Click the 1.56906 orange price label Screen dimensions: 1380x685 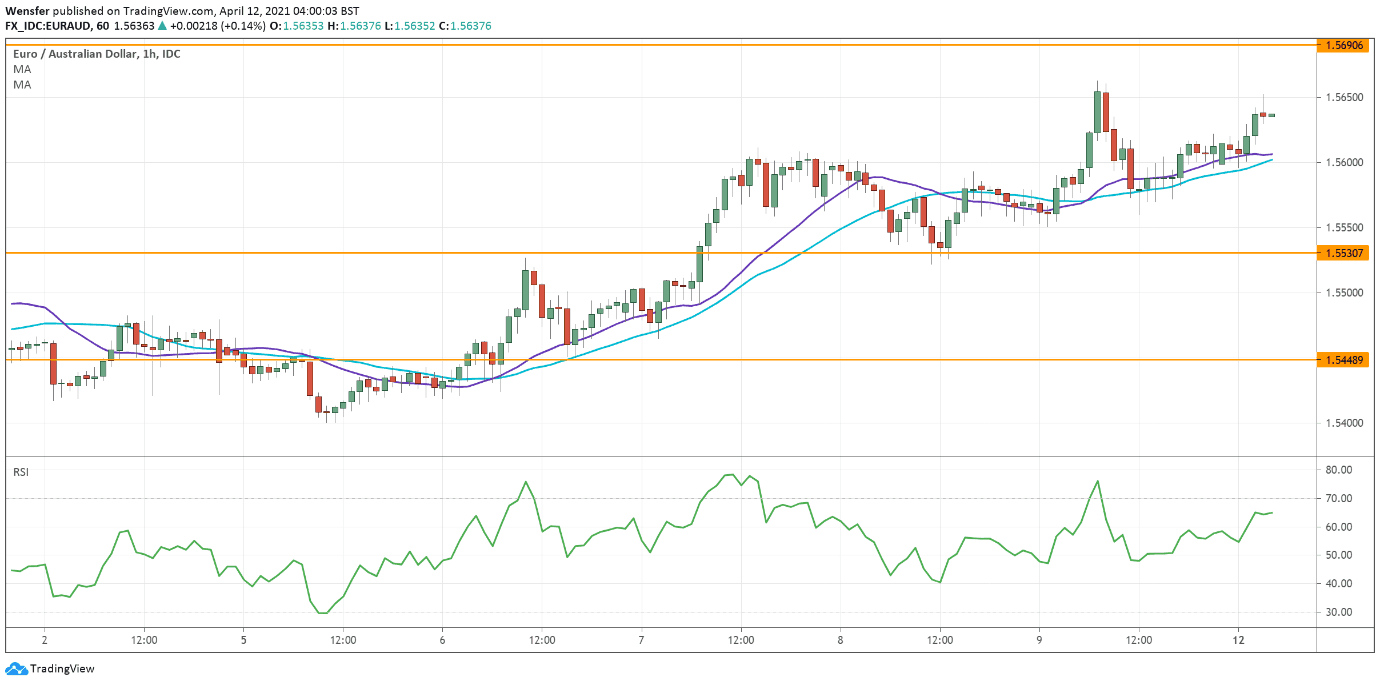pos(1344,46)
